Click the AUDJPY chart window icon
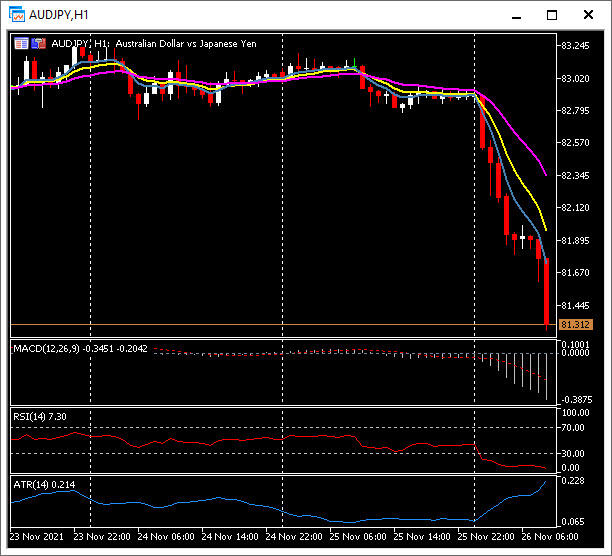This screenshot has height=556, width=612. [17, 15]
